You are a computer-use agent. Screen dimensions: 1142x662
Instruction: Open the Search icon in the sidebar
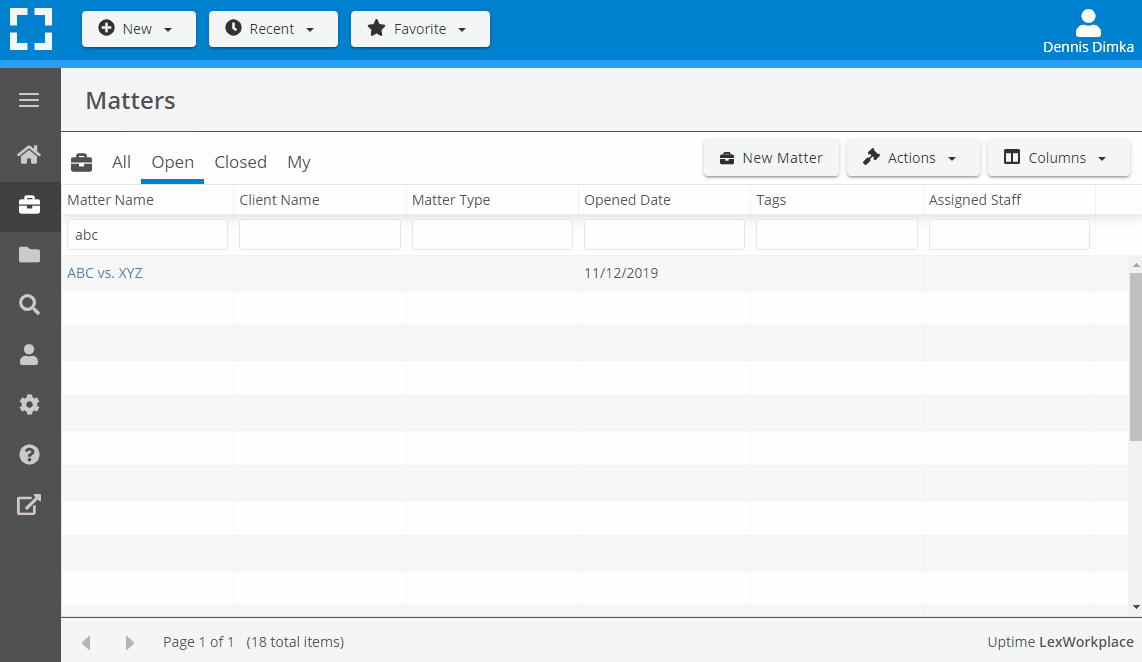[29, 305]
